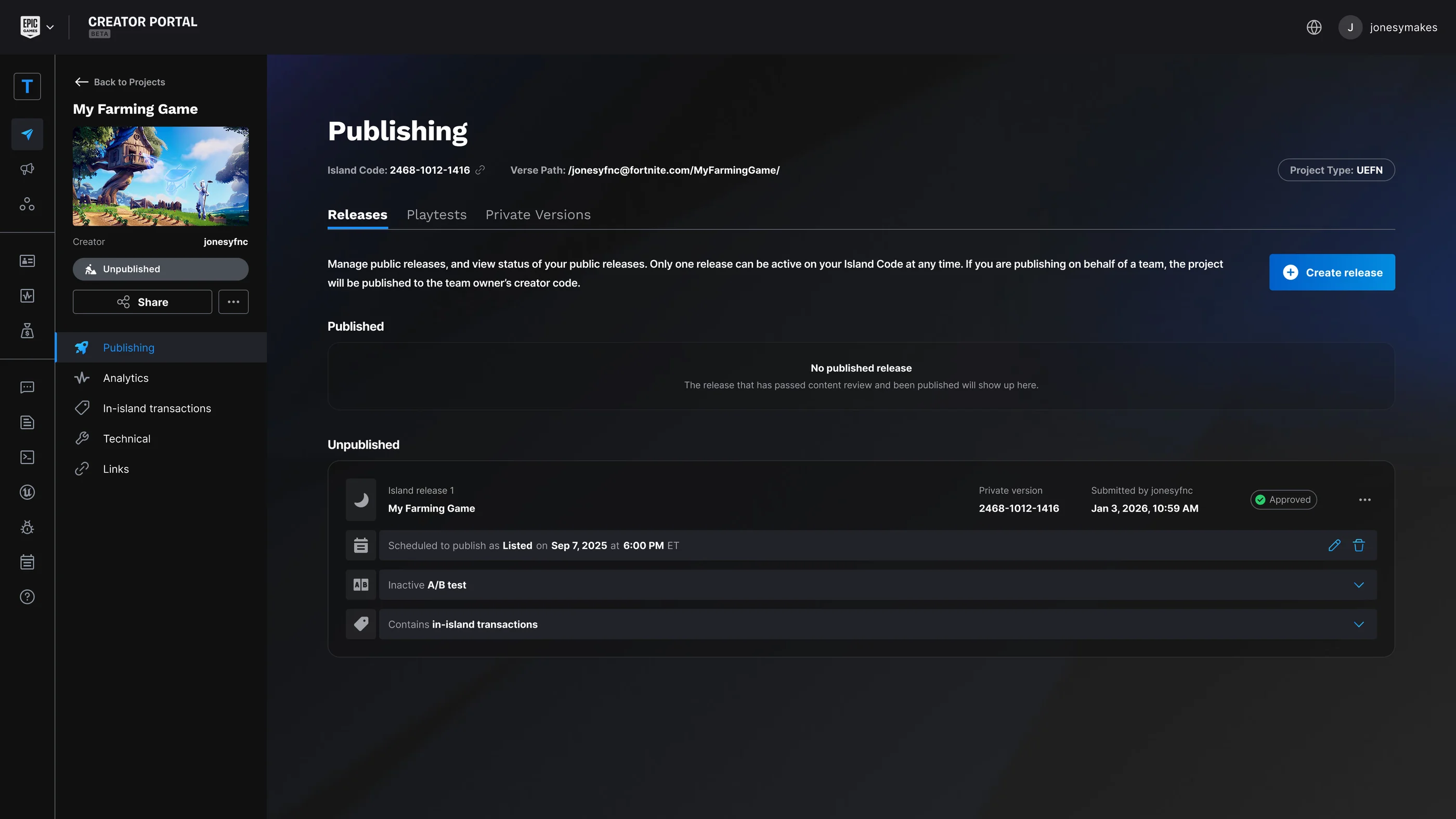
Task: Go back to Projects
Action: click(120, 82)
